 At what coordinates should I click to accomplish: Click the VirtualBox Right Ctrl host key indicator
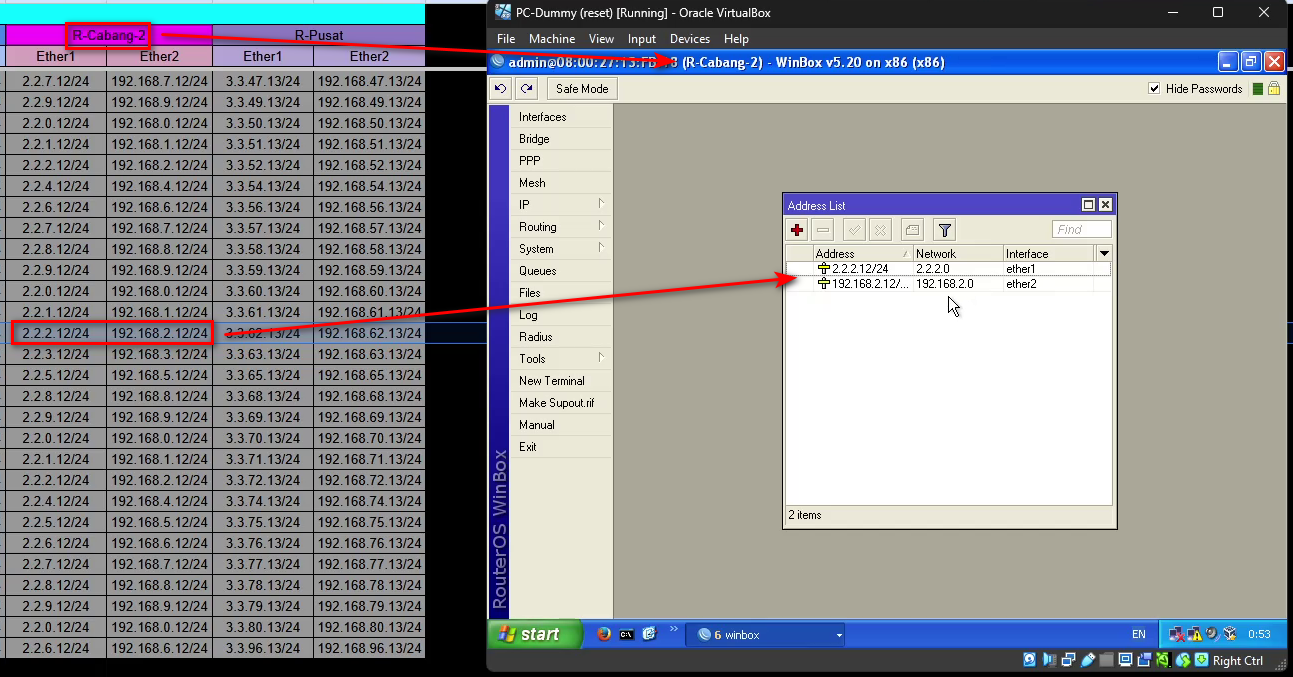1238,660
